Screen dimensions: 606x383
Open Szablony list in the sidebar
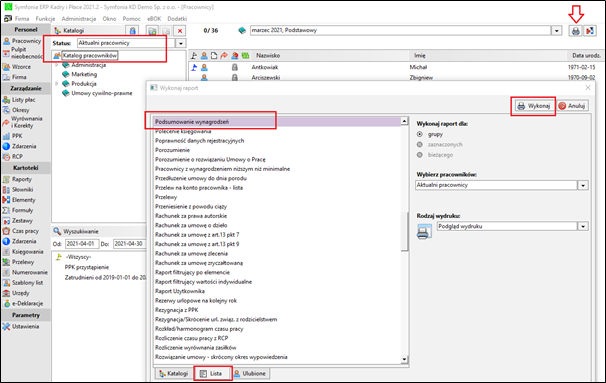point(23,283)
